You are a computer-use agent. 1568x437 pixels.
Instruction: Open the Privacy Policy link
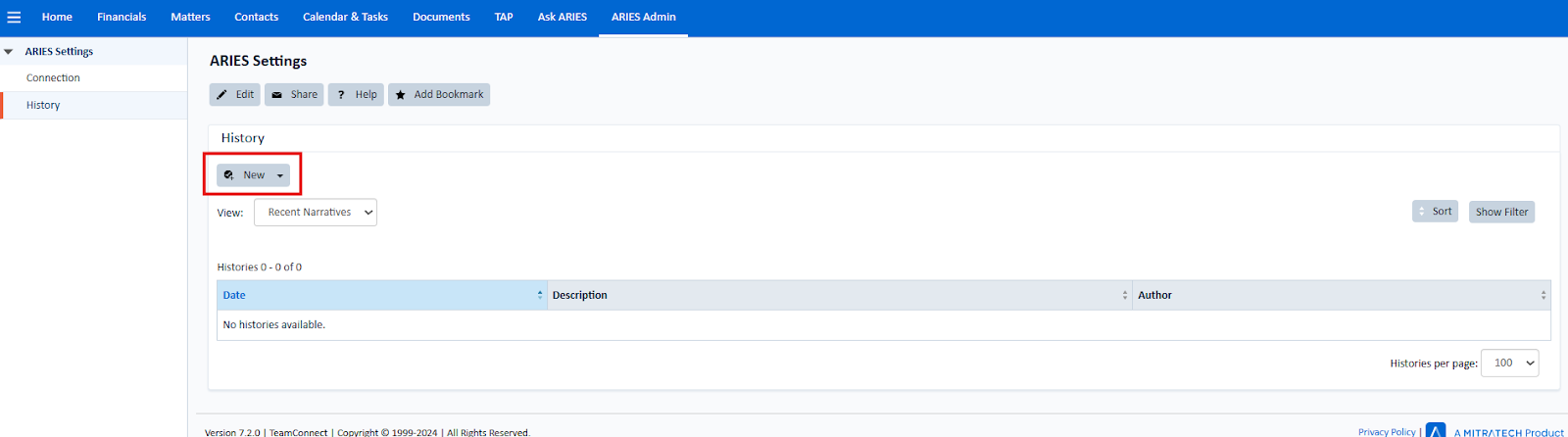tap(1387, 431)
